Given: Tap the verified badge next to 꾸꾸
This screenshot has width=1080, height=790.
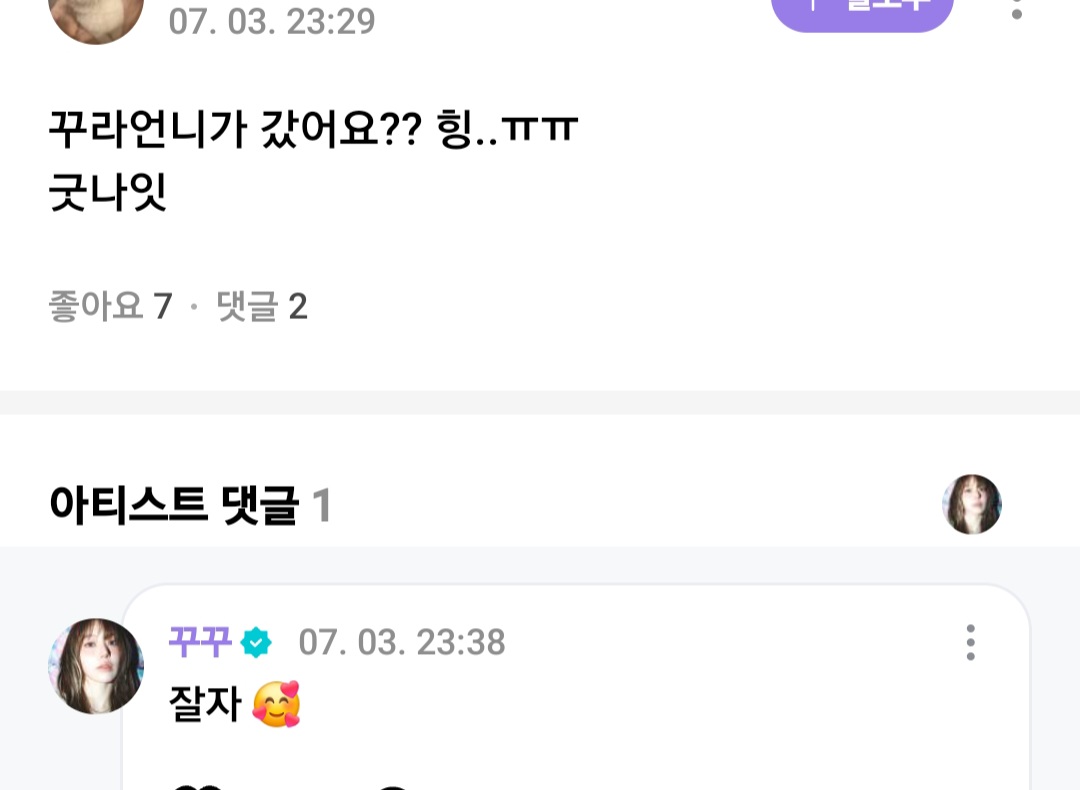Looking at the screenshot, I should tap(256, 643).
